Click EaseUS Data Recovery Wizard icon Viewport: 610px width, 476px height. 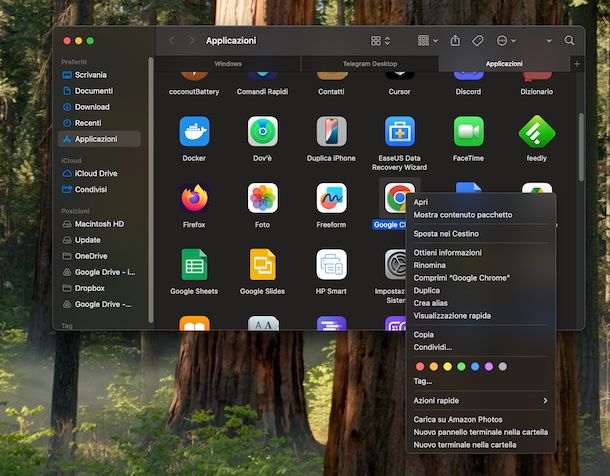400,131
